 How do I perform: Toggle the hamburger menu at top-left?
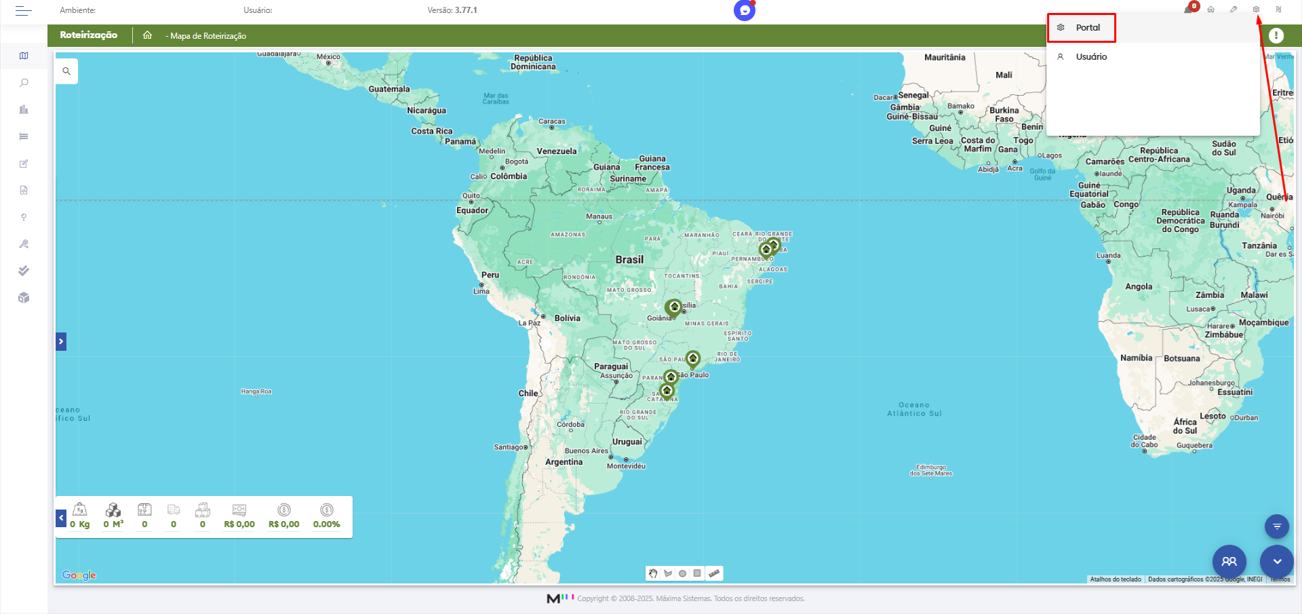pyautogui.click(x=23, y=11)
